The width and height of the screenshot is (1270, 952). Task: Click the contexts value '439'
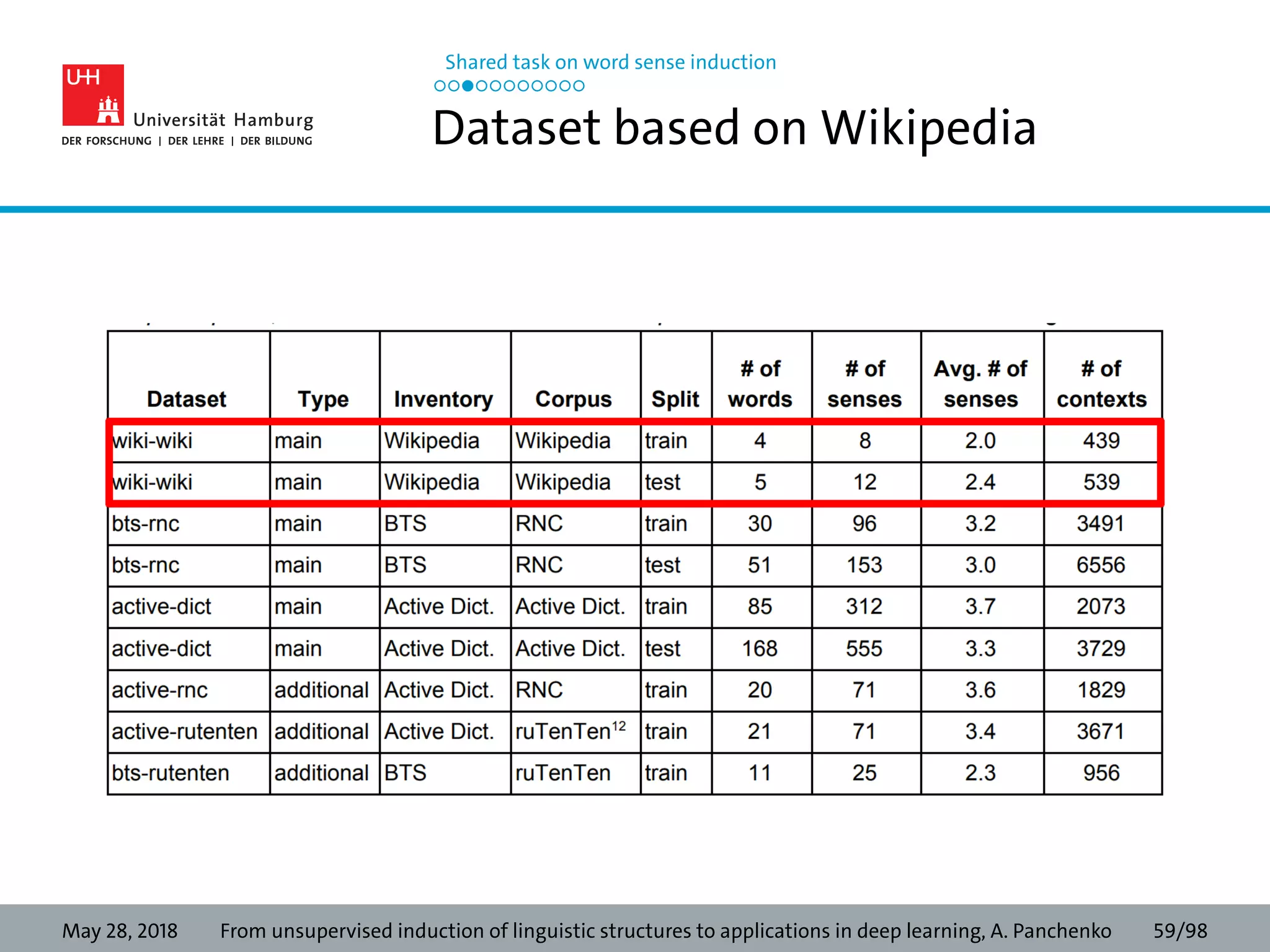[x=1101, y=441]
